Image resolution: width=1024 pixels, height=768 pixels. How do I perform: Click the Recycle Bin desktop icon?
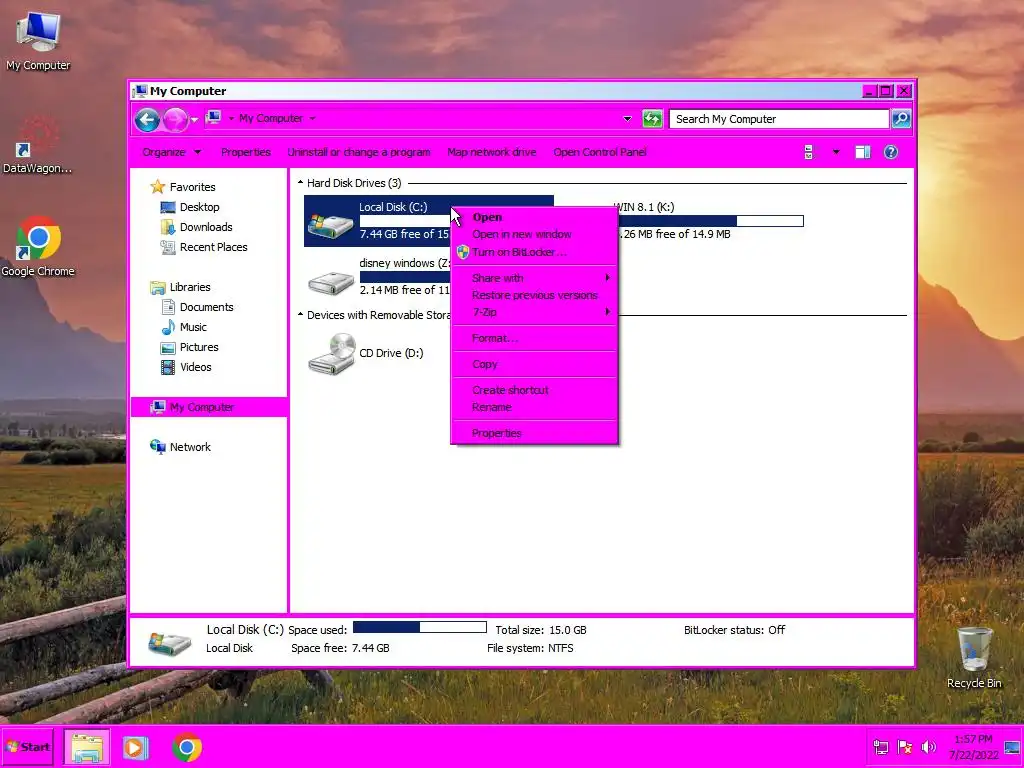point(974,657)
